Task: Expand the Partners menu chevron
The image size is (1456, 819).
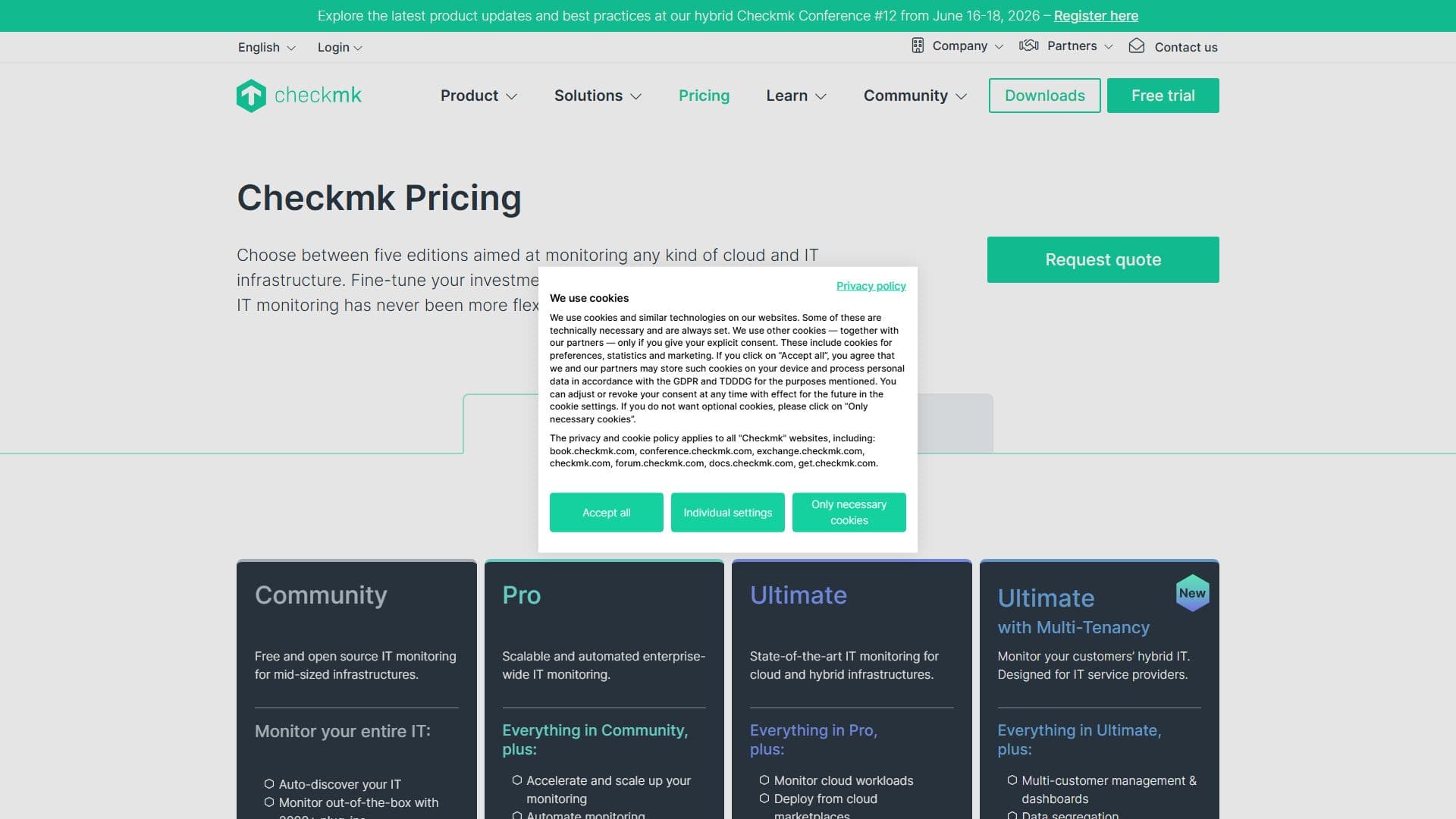Action: (x=1108, y=46)
